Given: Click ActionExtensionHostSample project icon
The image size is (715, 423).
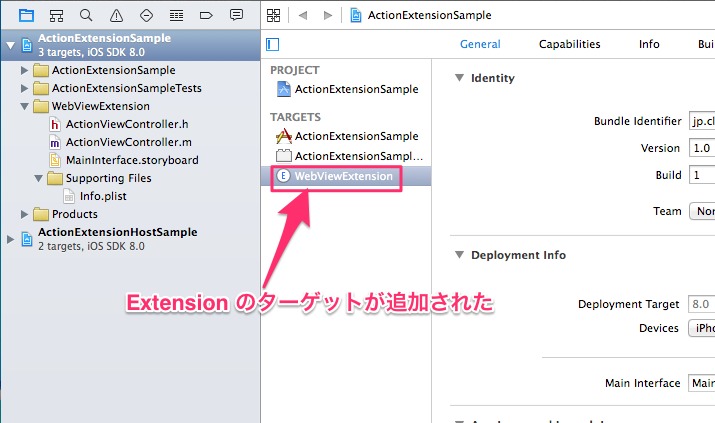Looking at the screenshot, I should coord(27,239).
